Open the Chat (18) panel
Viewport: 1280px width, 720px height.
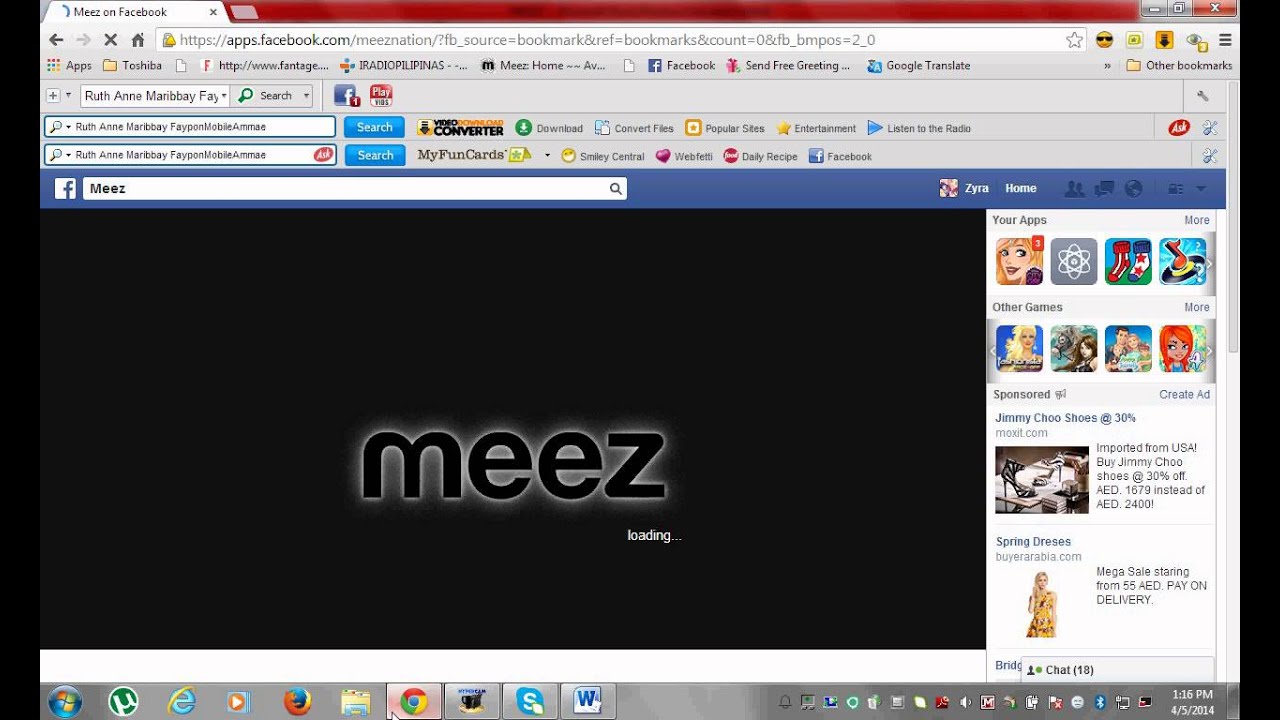[1117, 670]
